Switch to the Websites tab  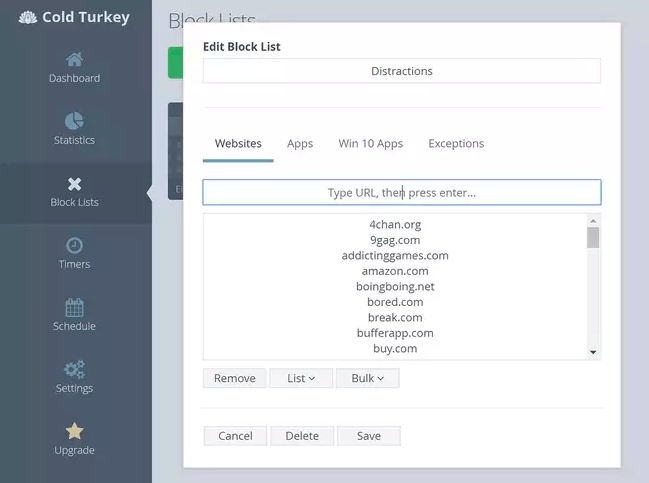pyautogui.click(x=238, y=144)
